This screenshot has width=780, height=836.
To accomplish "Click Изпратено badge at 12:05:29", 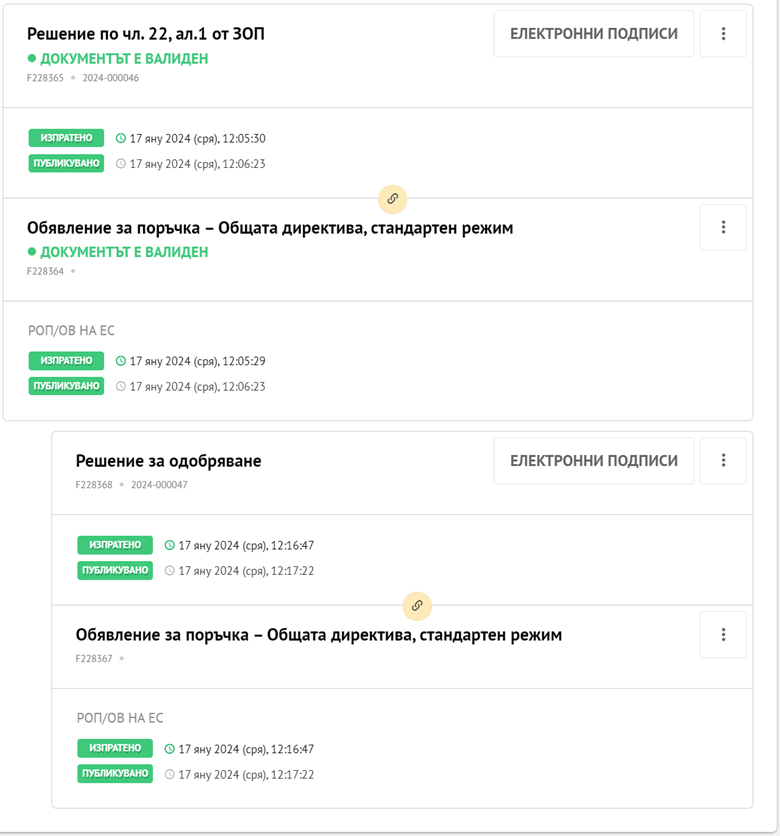I will point(66,361).
